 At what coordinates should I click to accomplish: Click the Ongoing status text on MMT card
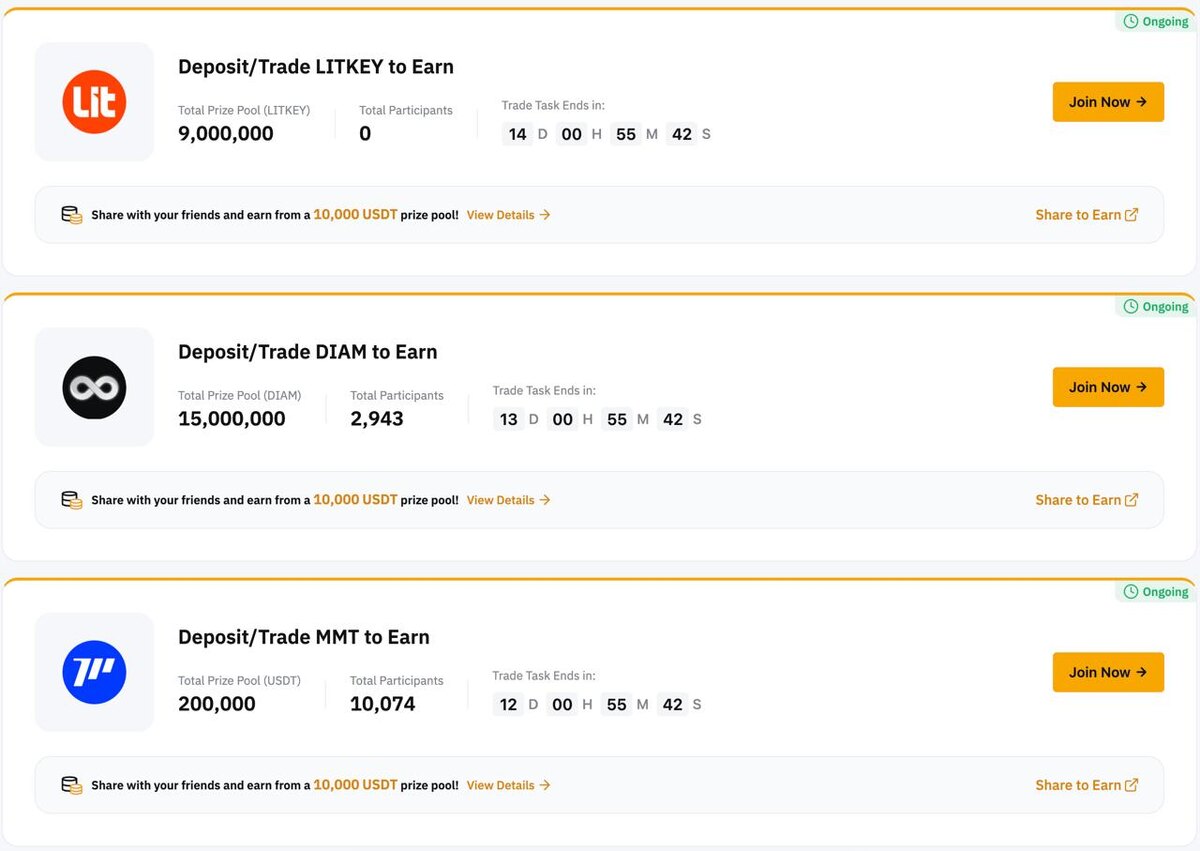[1165, 591]
